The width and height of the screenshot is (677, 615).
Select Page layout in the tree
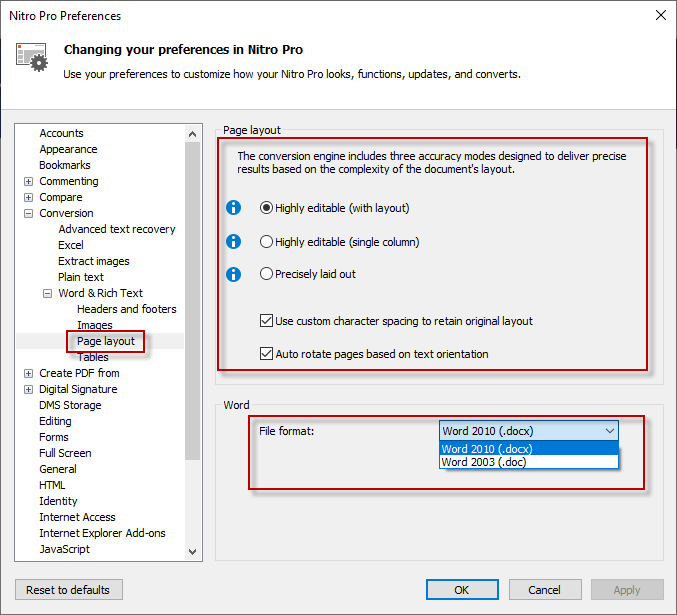click(x=106, y=341)
